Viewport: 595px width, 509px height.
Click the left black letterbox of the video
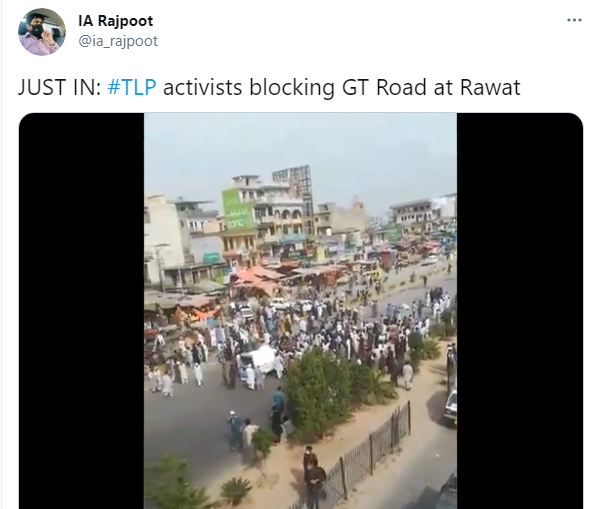(x=82, y=310)
